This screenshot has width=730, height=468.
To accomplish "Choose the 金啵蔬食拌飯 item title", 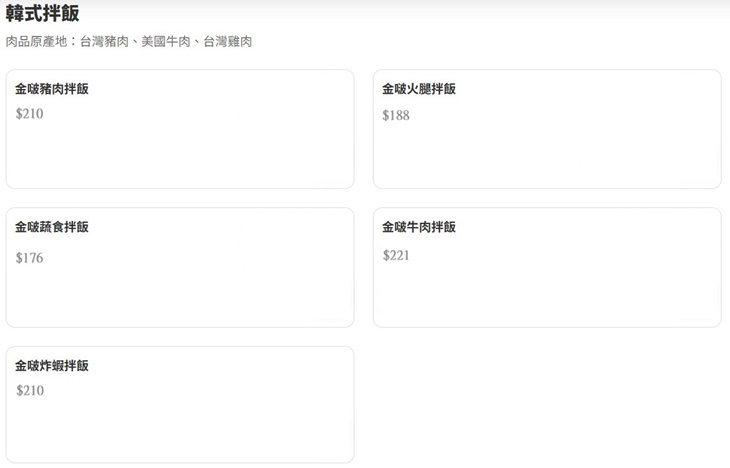I will click(52, 227).
